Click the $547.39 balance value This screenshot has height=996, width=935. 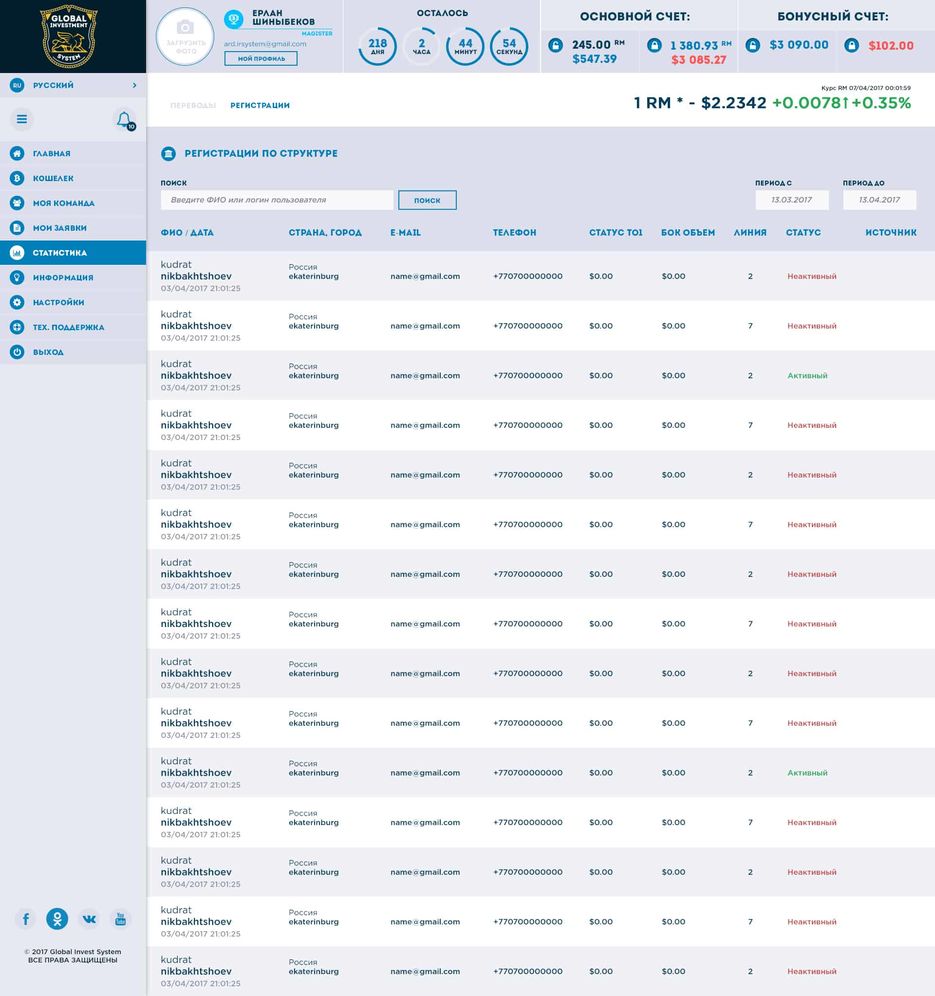point(594,59)
